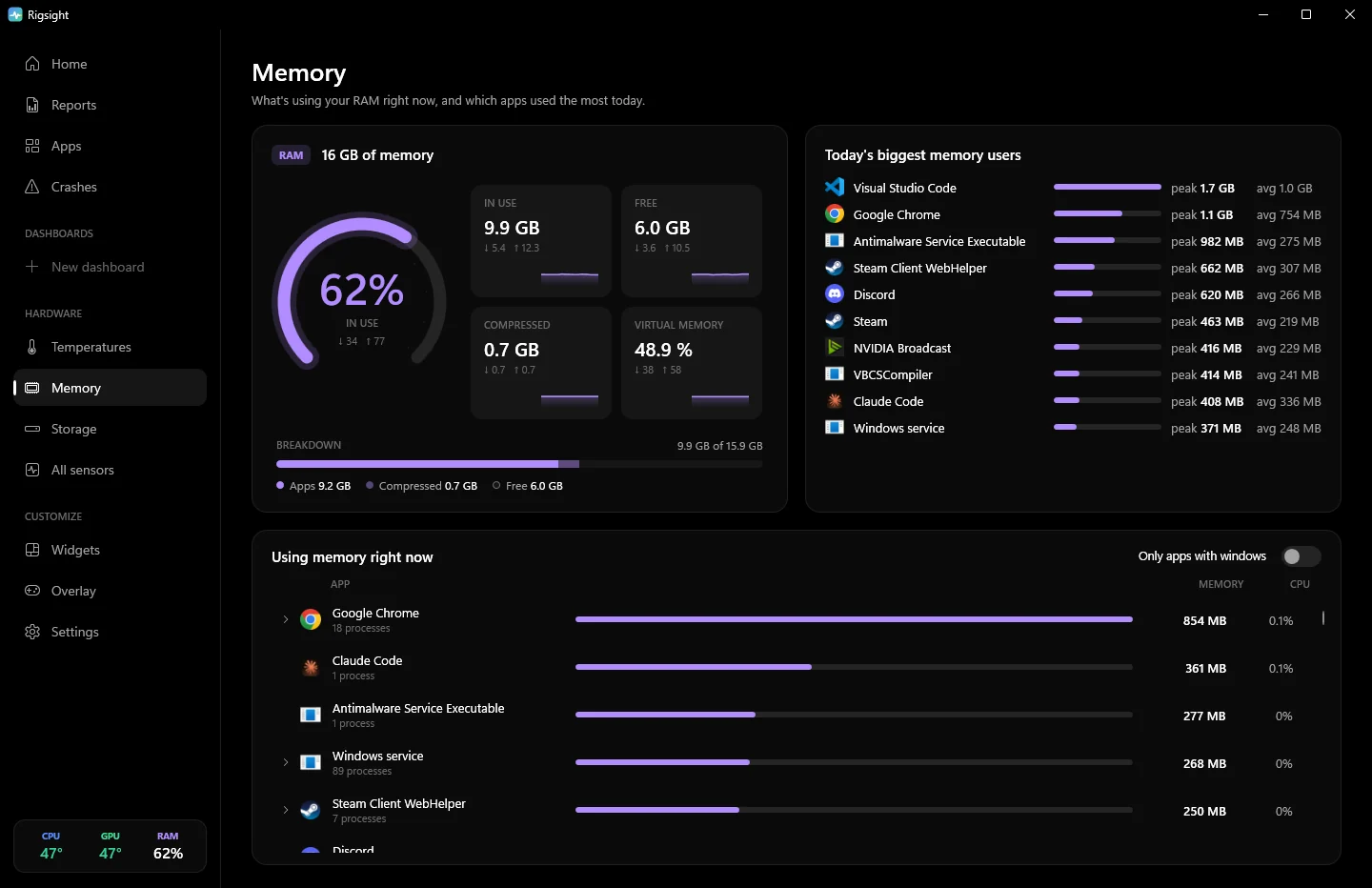Click the plus icon for New dashboard
This screenshot has width=1372, height=888.
32,267
